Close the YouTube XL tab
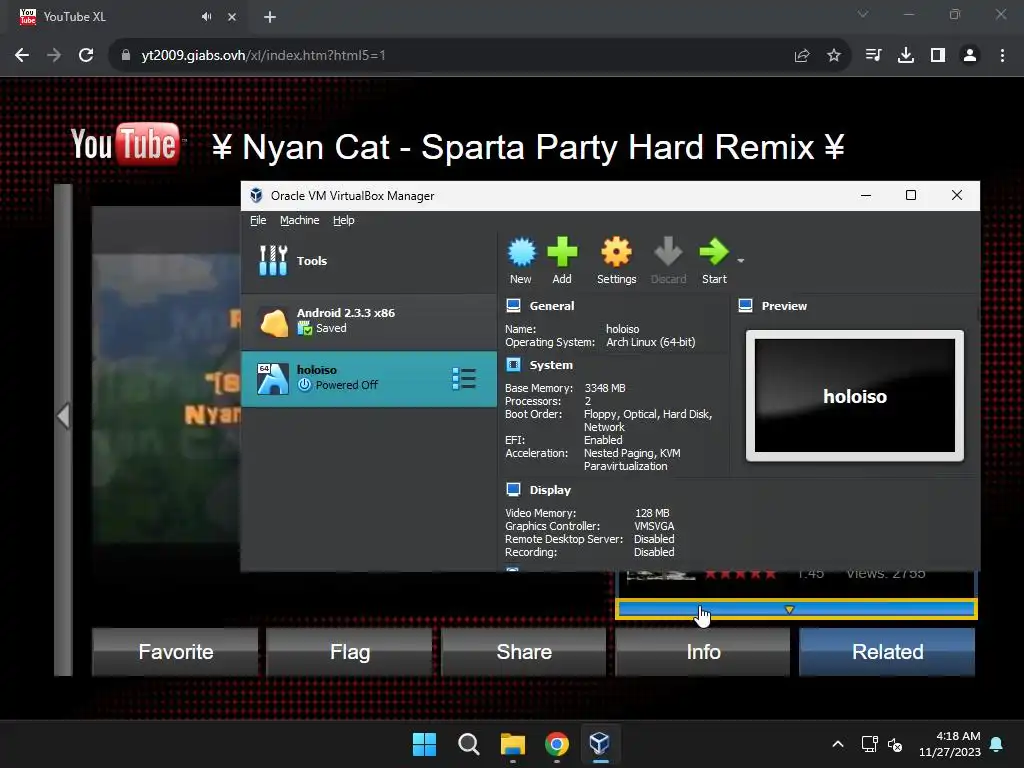 [232, 17]
